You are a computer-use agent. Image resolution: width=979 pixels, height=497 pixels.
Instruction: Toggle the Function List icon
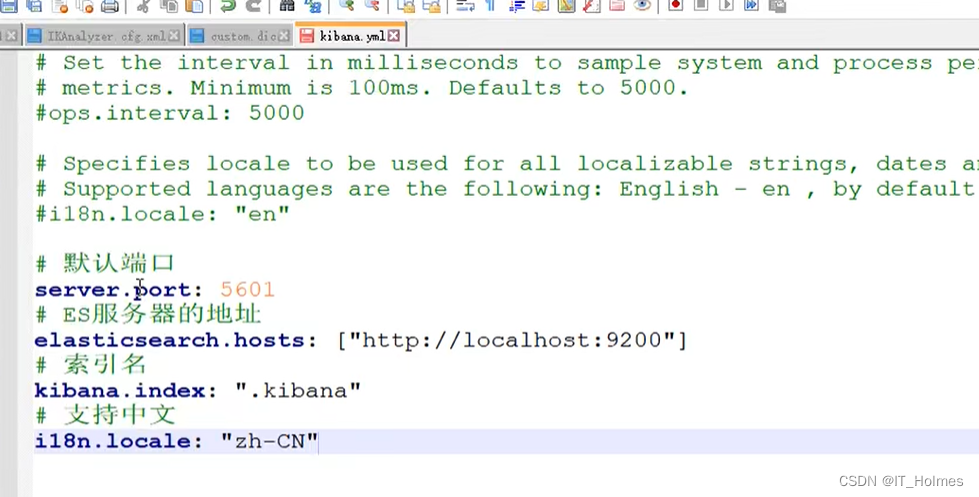(x=591, y=6)
